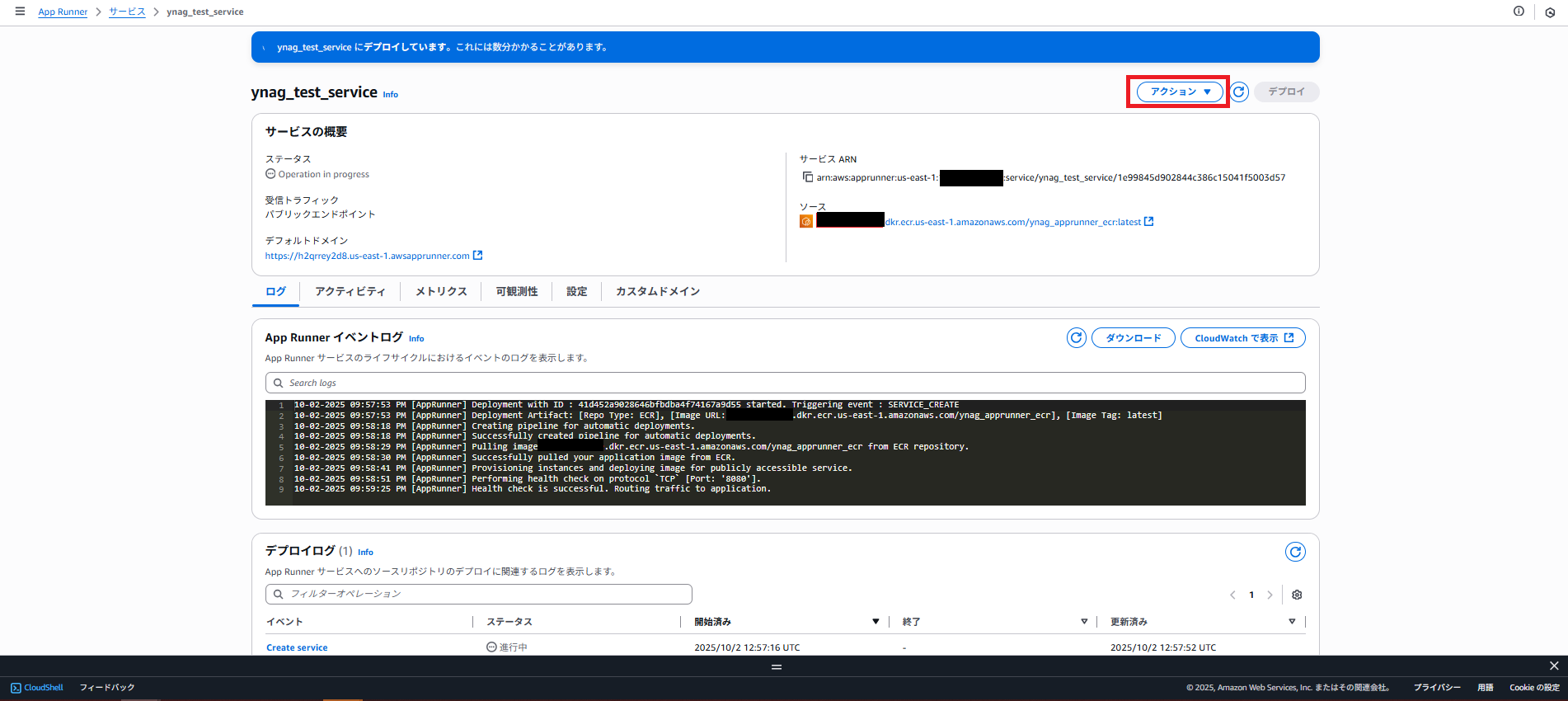
Task: Open the 可観測性 tab
Action: tap(517, 292)
